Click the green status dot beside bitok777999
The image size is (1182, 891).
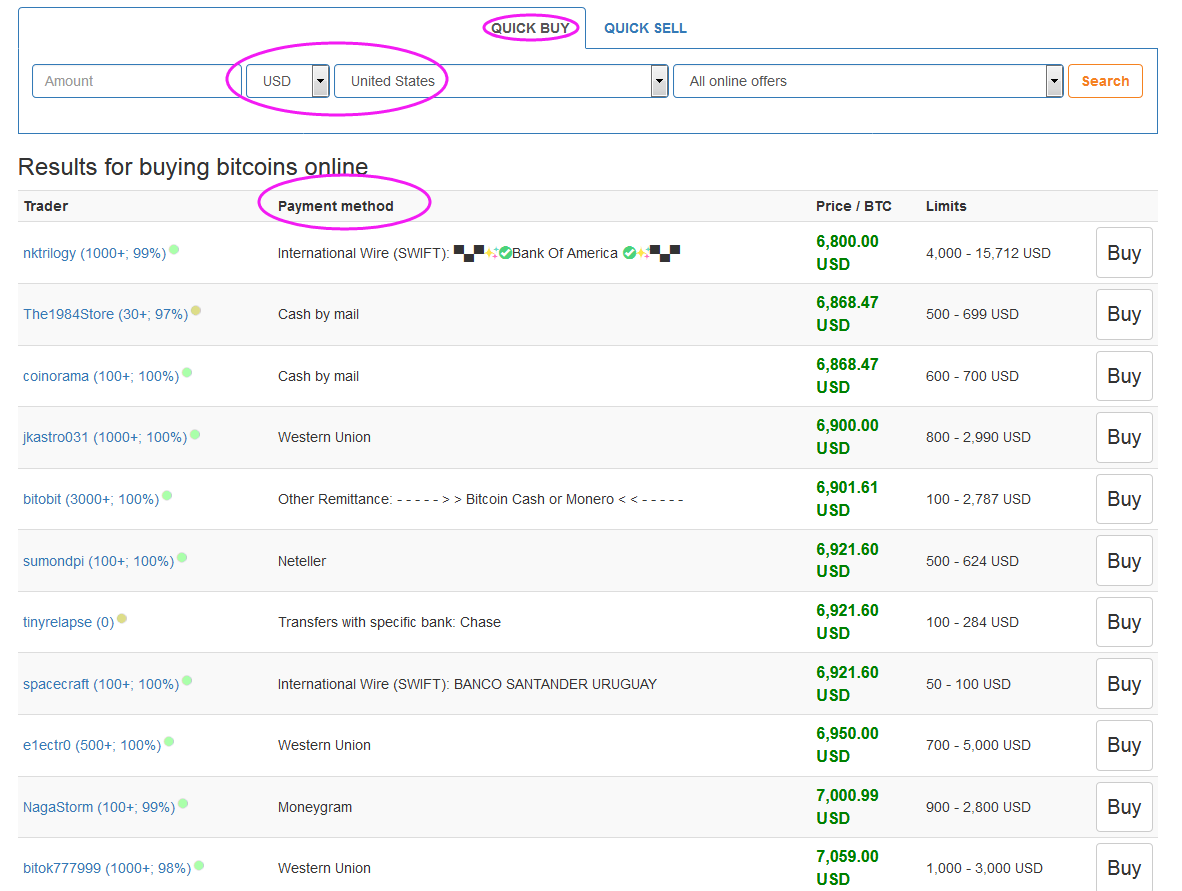tap(199, 865)
